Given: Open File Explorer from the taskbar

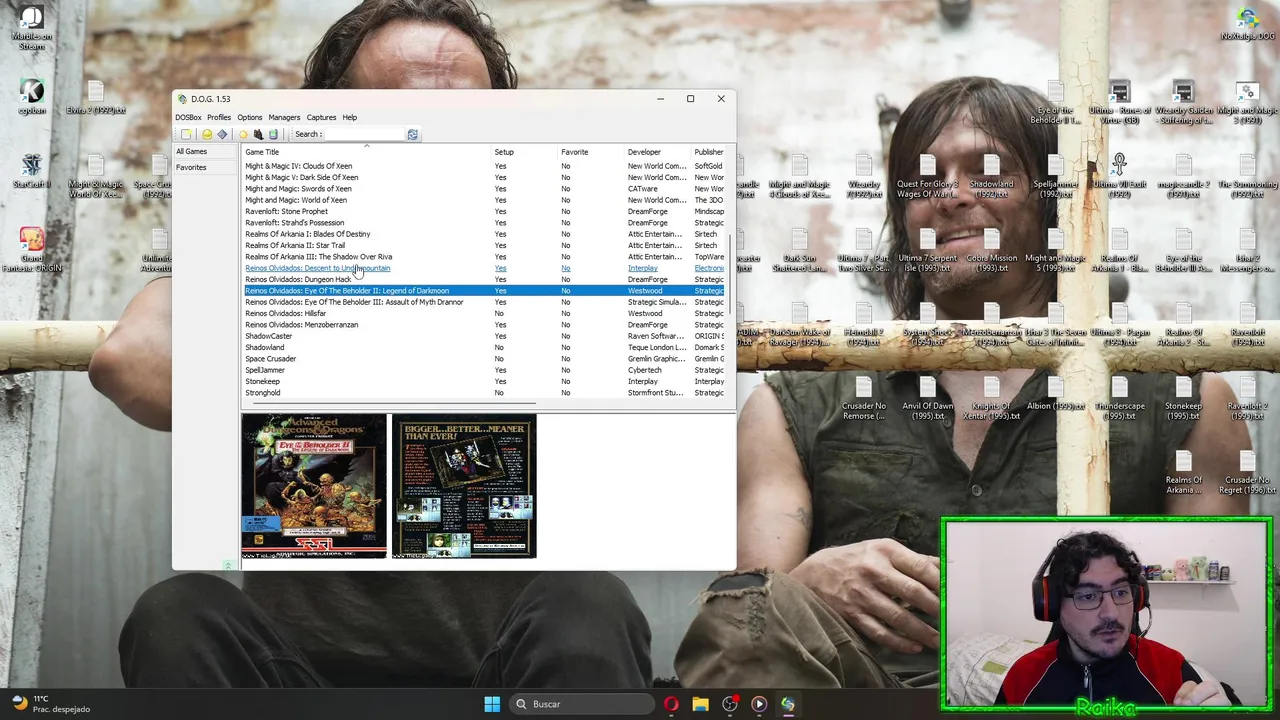Looking at the screenshot, I should tap(700, 704).
